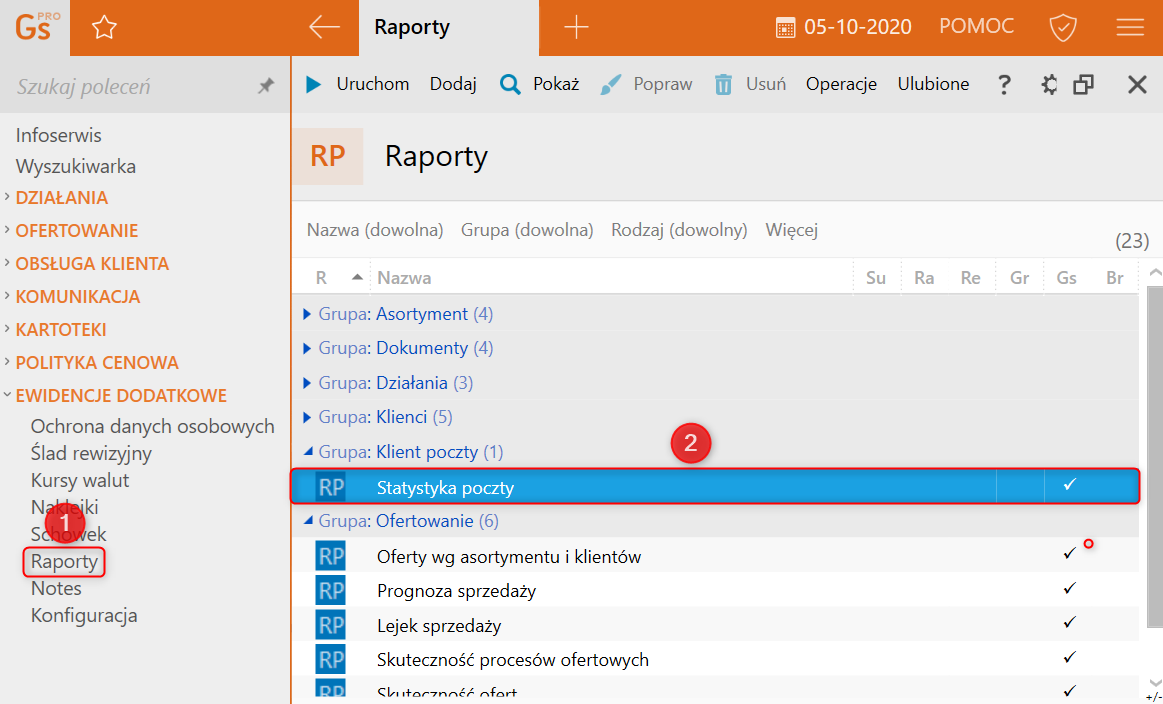Open Kursy walut in sidebar
1163x704 pixels.
point(80,481)
